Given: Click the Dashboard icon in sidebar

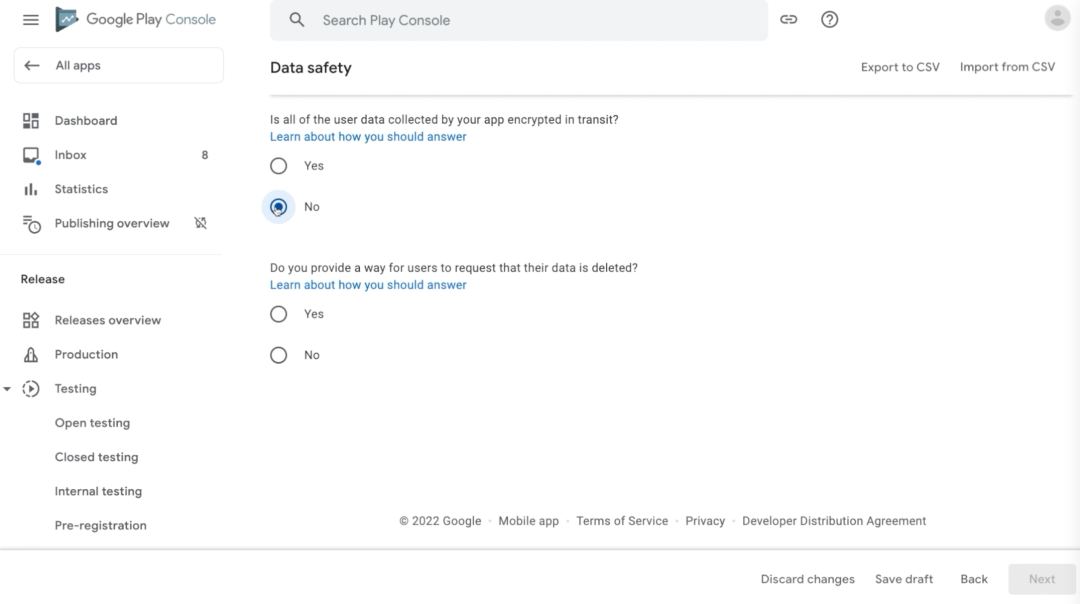Looking at the screenshot, I should [31, 121].
